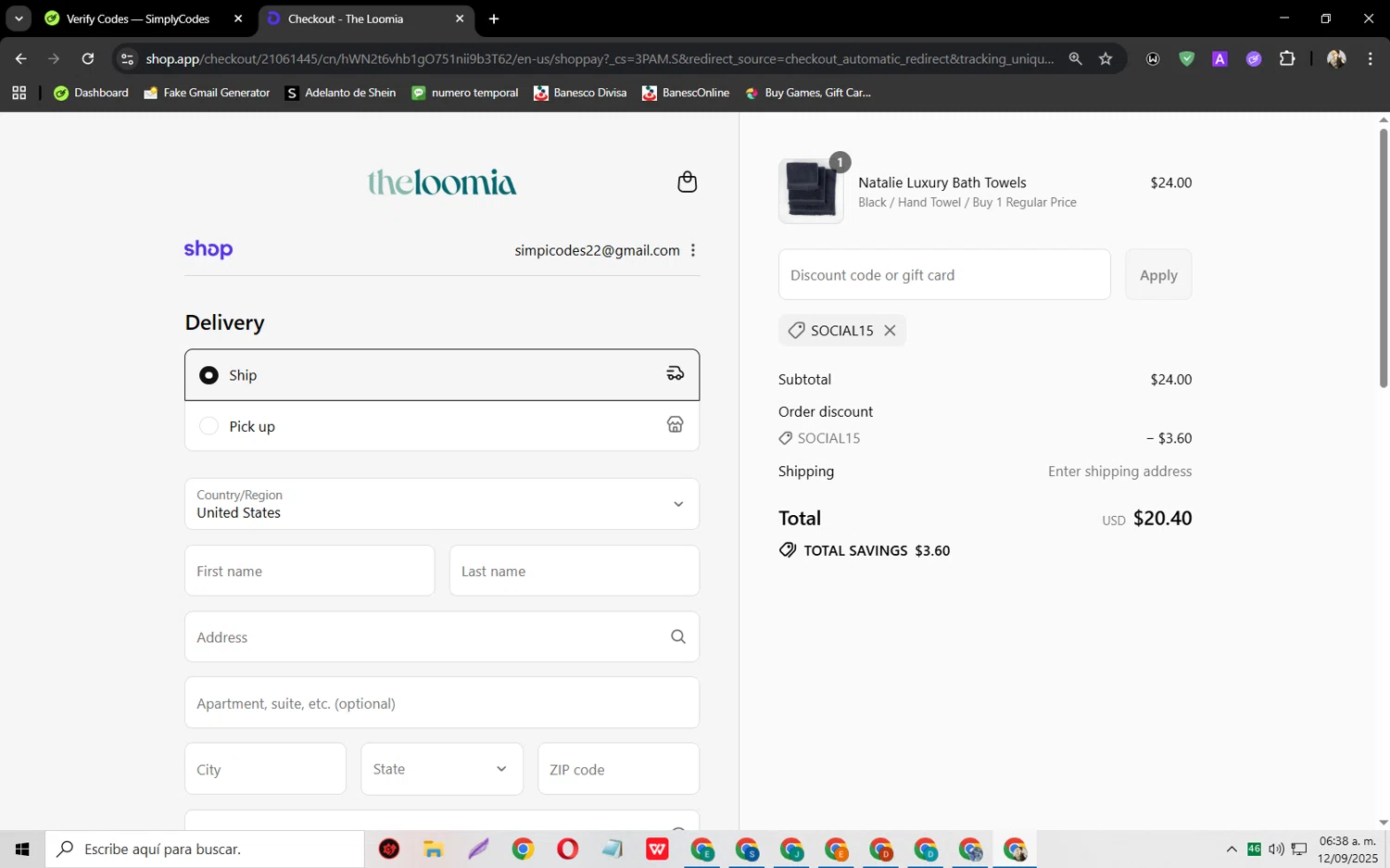Viewport: 1390px width, 868px height.
Task: Open WPS Office in taskbar
Action: [x=657, y=849]
